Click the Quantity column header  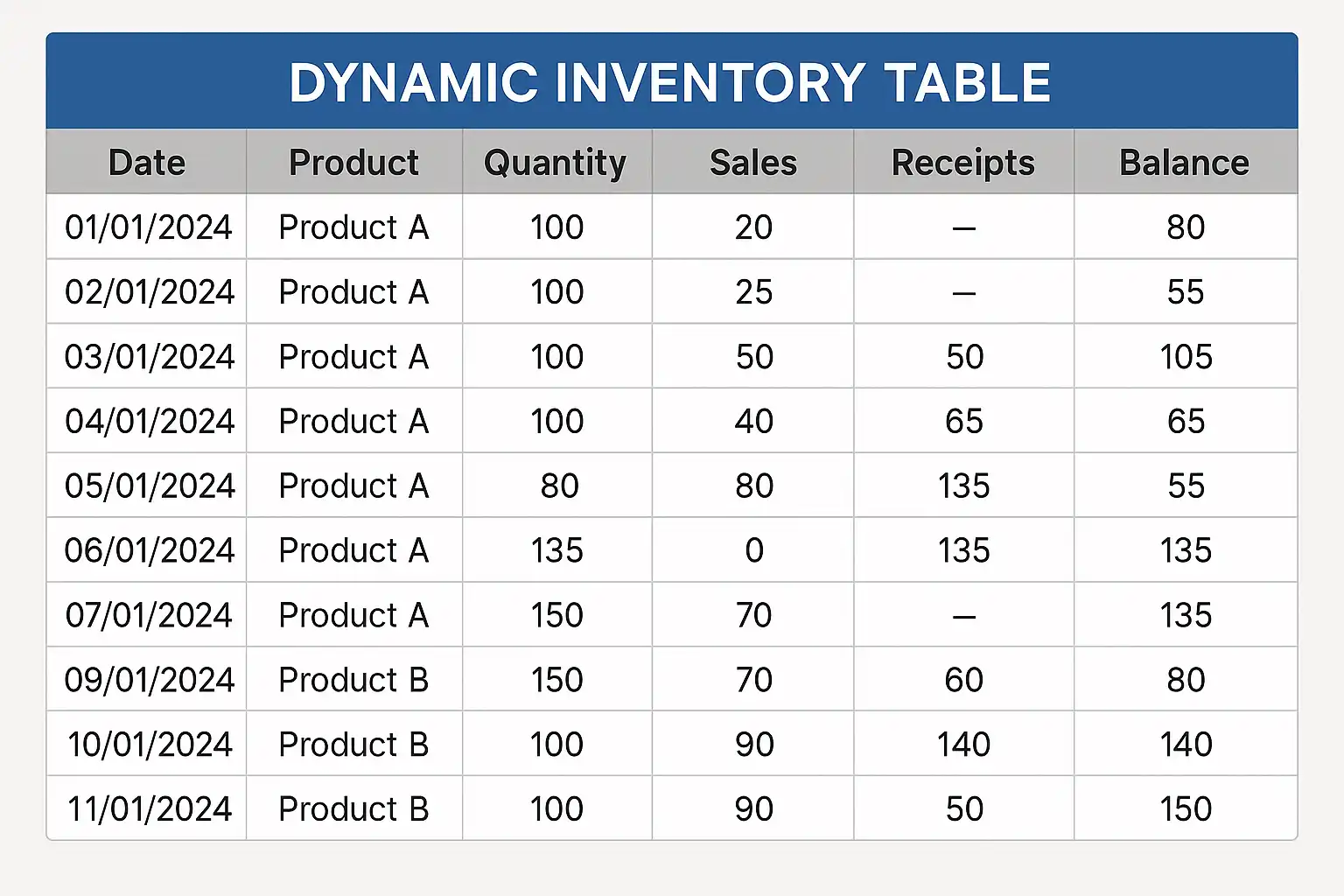pos(556,163)
